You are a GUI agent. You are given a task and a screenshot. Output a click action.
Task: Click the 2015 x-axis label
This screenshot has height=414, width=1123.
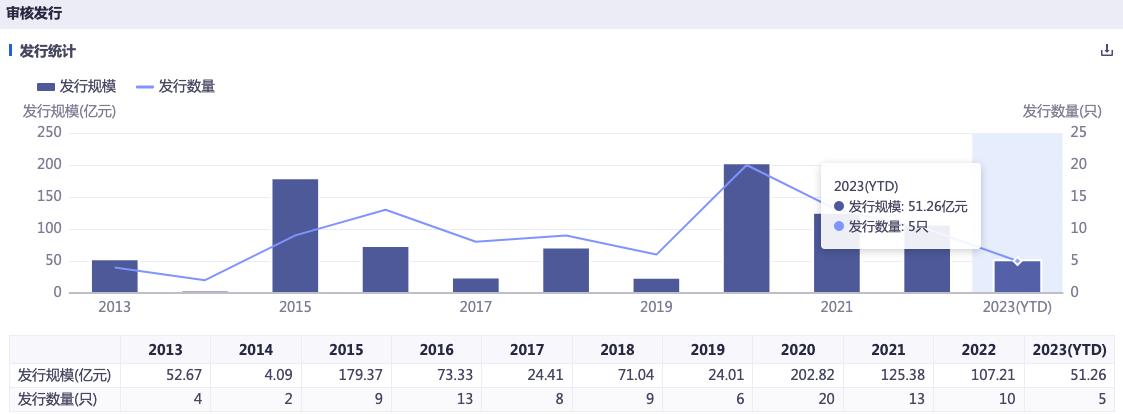click(295, 307)
